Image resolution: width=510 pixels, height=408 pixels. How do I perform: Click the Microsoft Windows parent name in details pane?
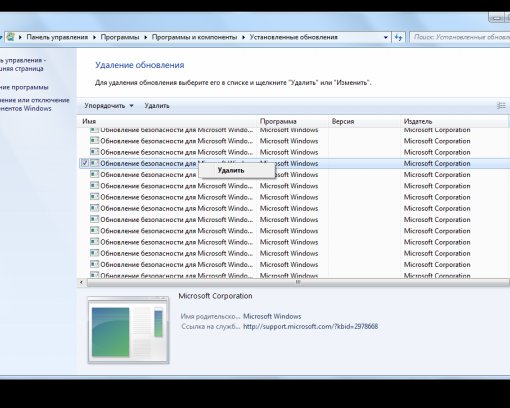[x=272, y=316]
